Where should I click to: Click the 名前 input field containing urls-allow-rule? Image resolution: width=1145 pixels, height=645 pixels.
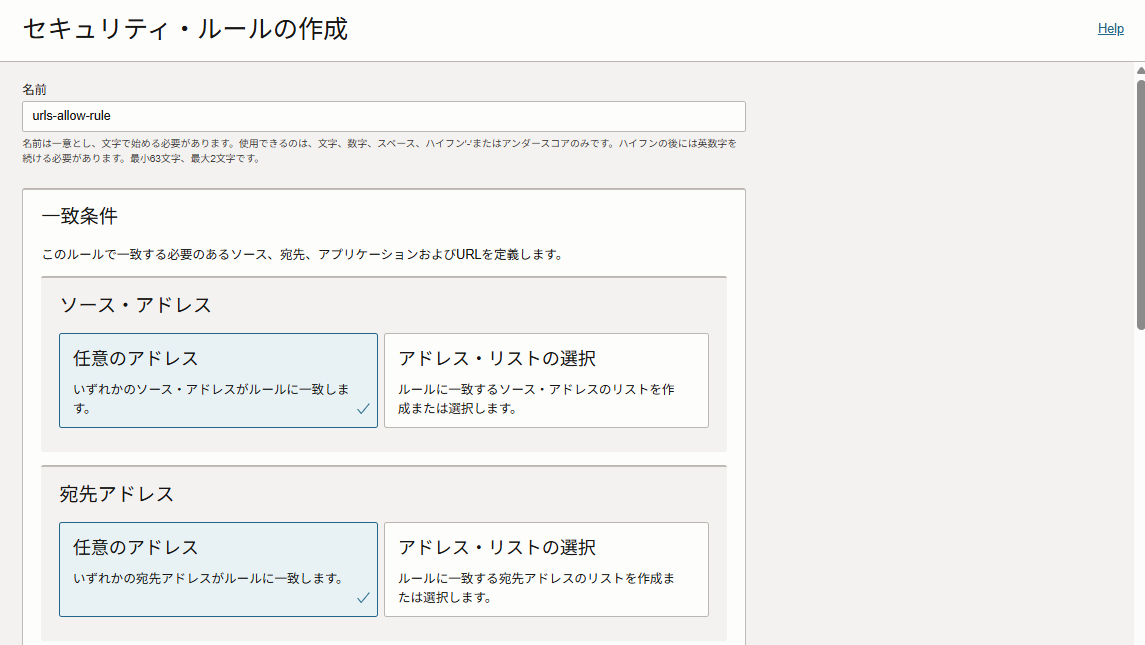click(383, 116)
